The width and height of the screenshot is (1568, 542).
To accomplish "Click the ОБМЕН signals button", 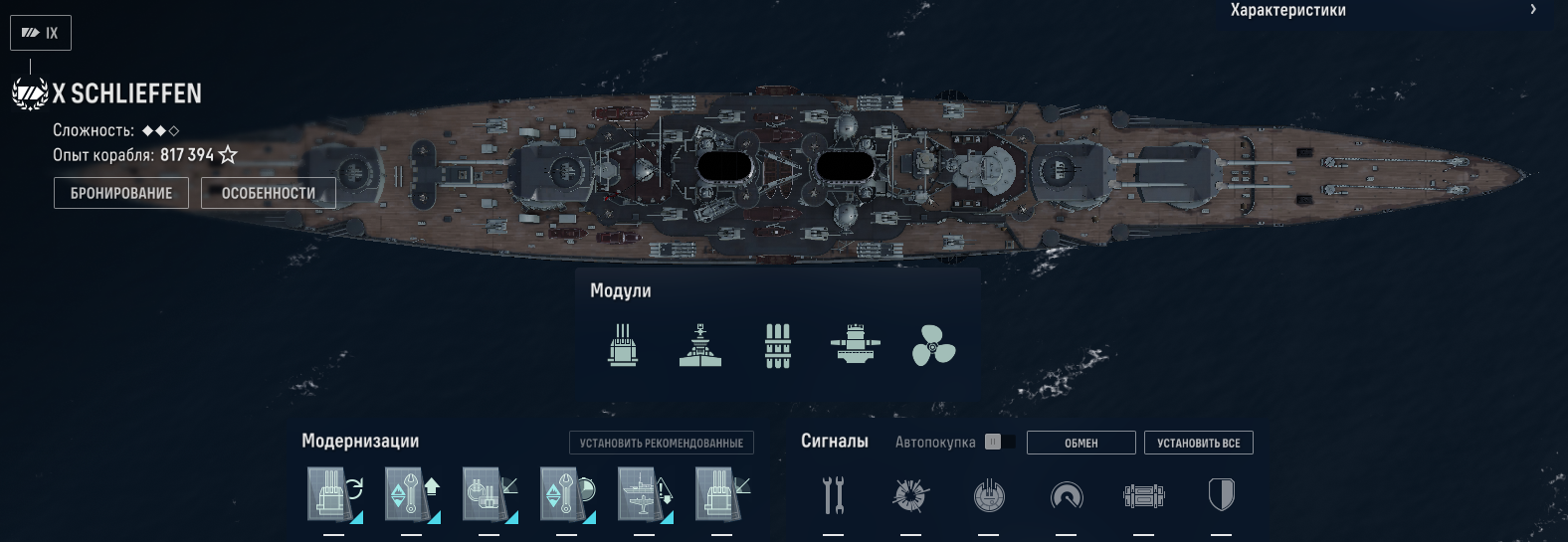I will 1081,443.
